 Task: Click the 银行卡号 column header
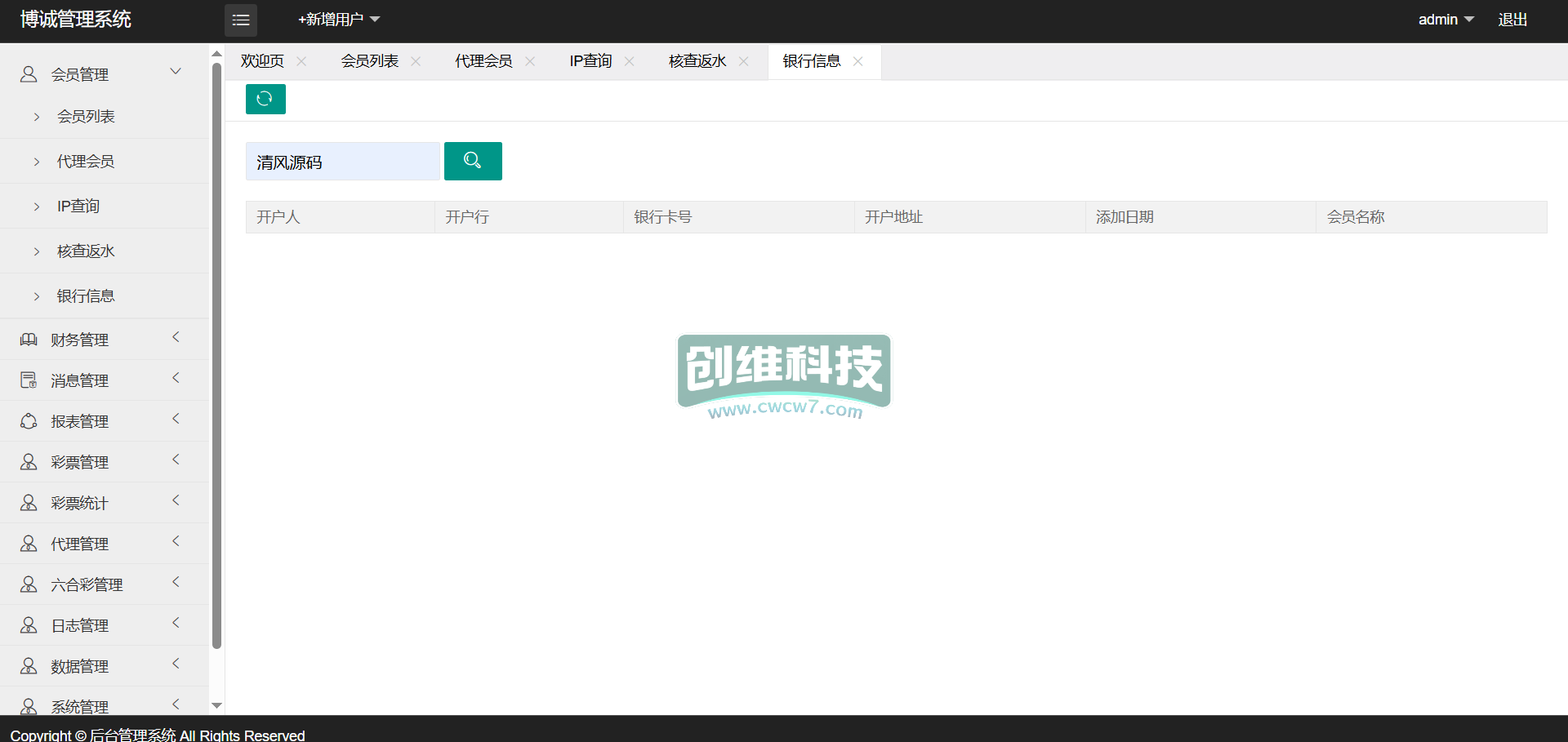pos(739,217)
